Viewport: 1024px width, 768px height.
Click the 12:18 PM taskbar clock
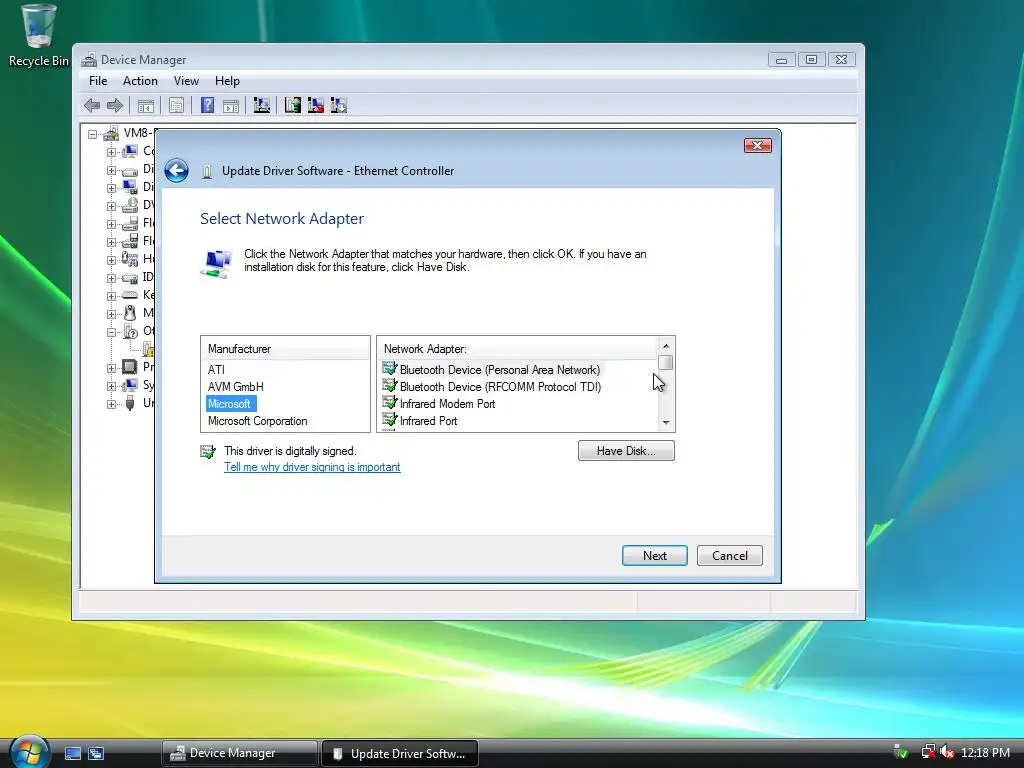pyautogui.click(x=985, y=752)
